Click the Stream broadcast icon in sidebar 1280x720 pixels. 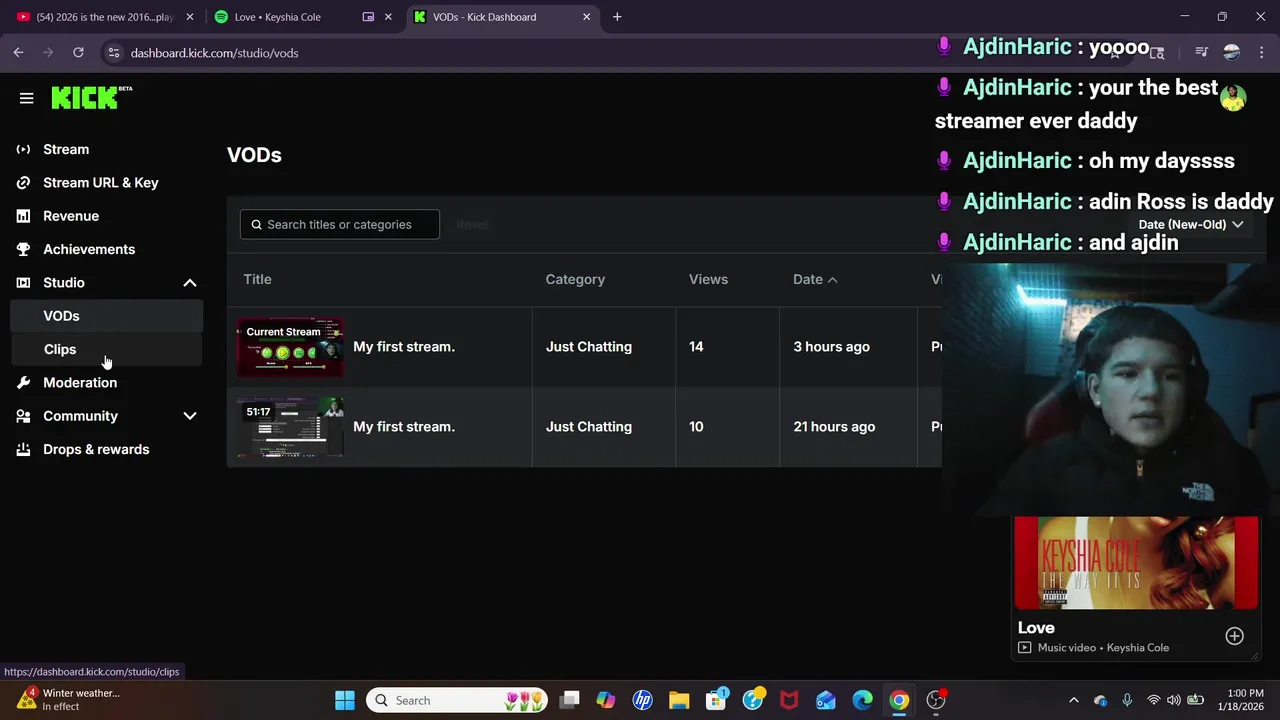coord(23,149)
